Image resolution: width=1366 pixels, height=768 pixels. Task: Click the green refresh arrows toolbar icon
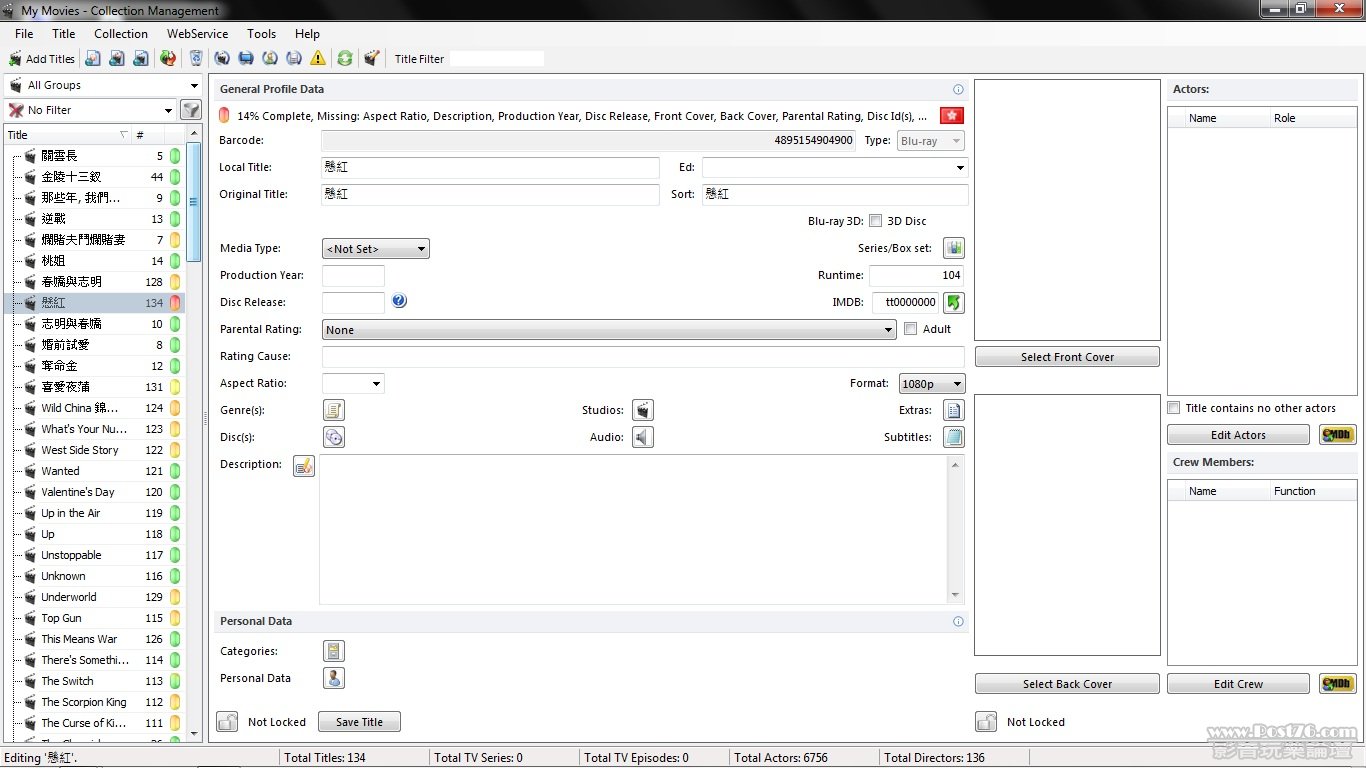point(345,59)
